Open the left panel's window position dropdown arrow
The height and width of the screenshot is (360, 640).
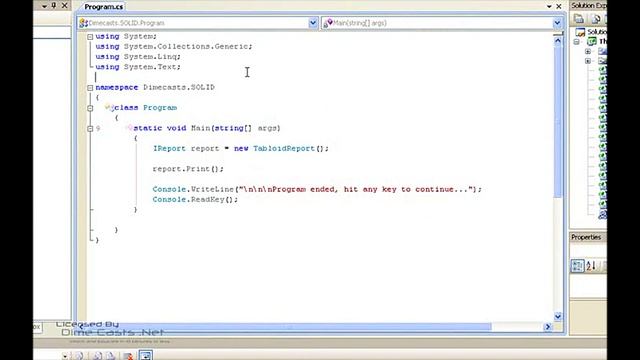pyautogui.click(x=44, y=6)
